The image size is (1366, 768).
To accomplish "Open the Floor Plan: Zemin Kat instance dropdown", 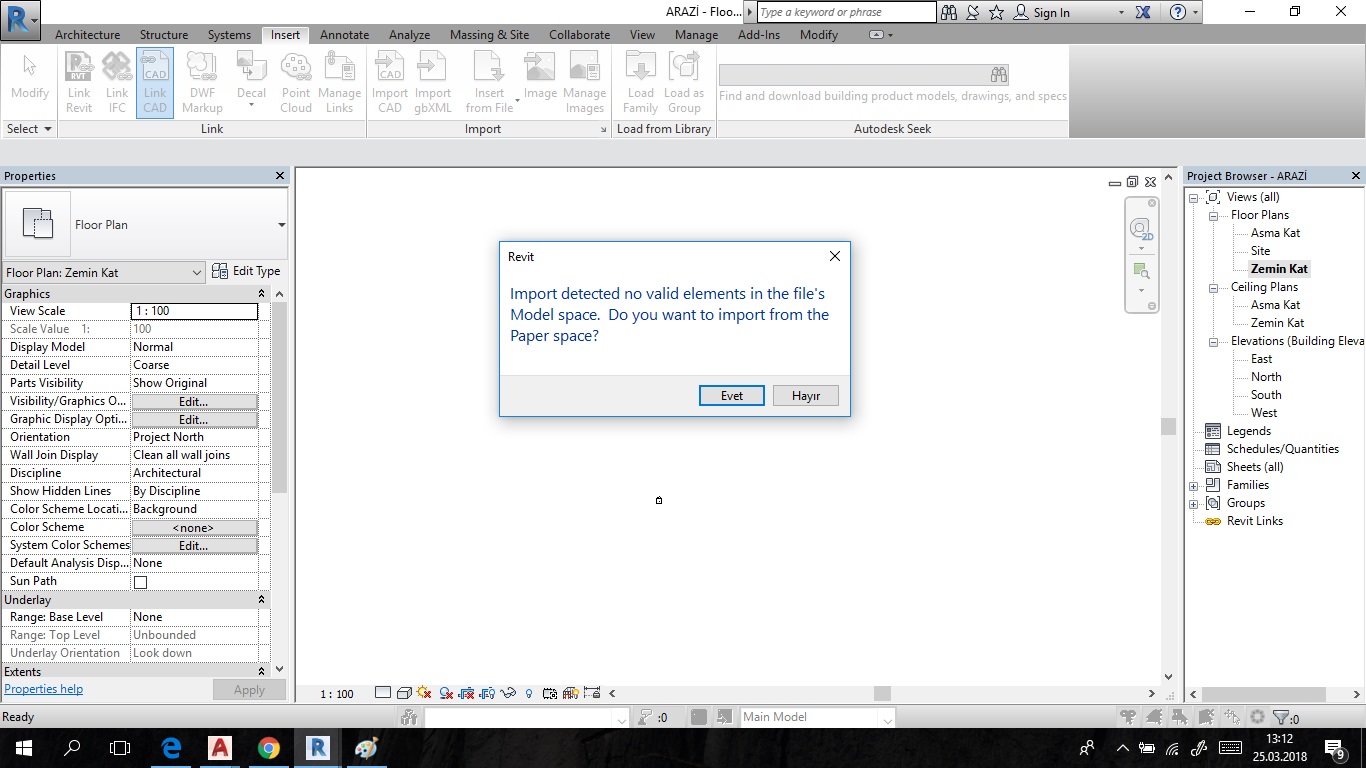I will pyautogui.click(x=105, y=273).
